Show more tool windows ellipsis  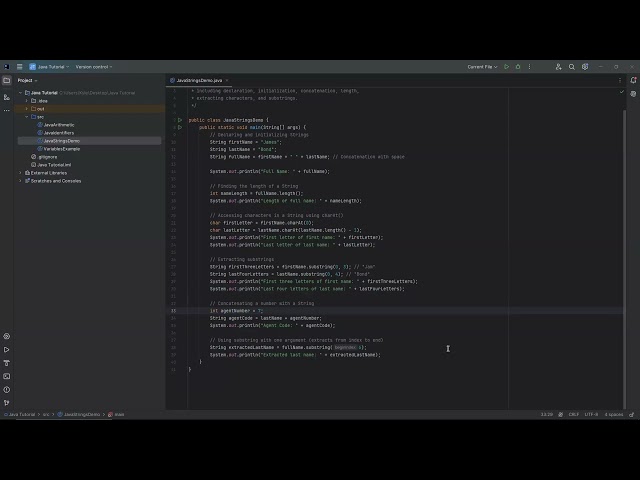click(7, 111)
